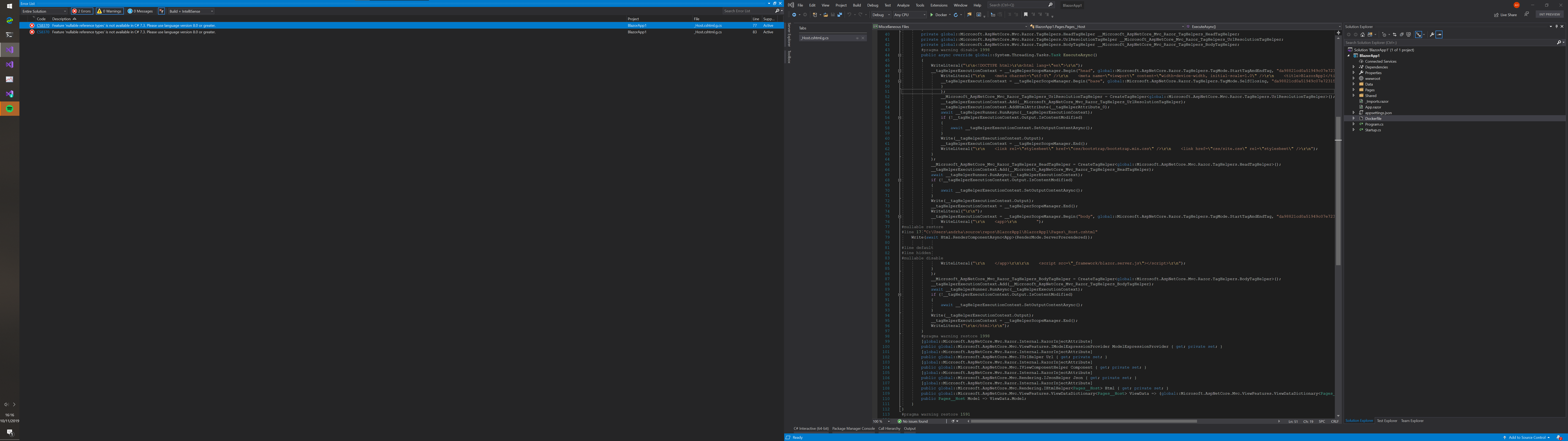Click Collapse All in Solution Explorer

(1402, 35)
